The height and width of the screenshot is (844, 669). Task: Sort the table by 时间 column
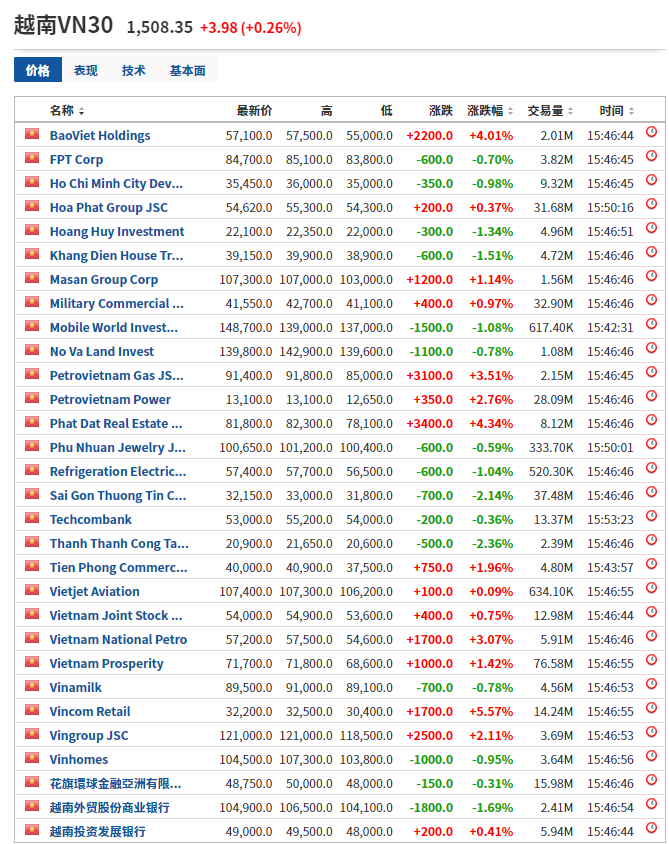[617, 111]
